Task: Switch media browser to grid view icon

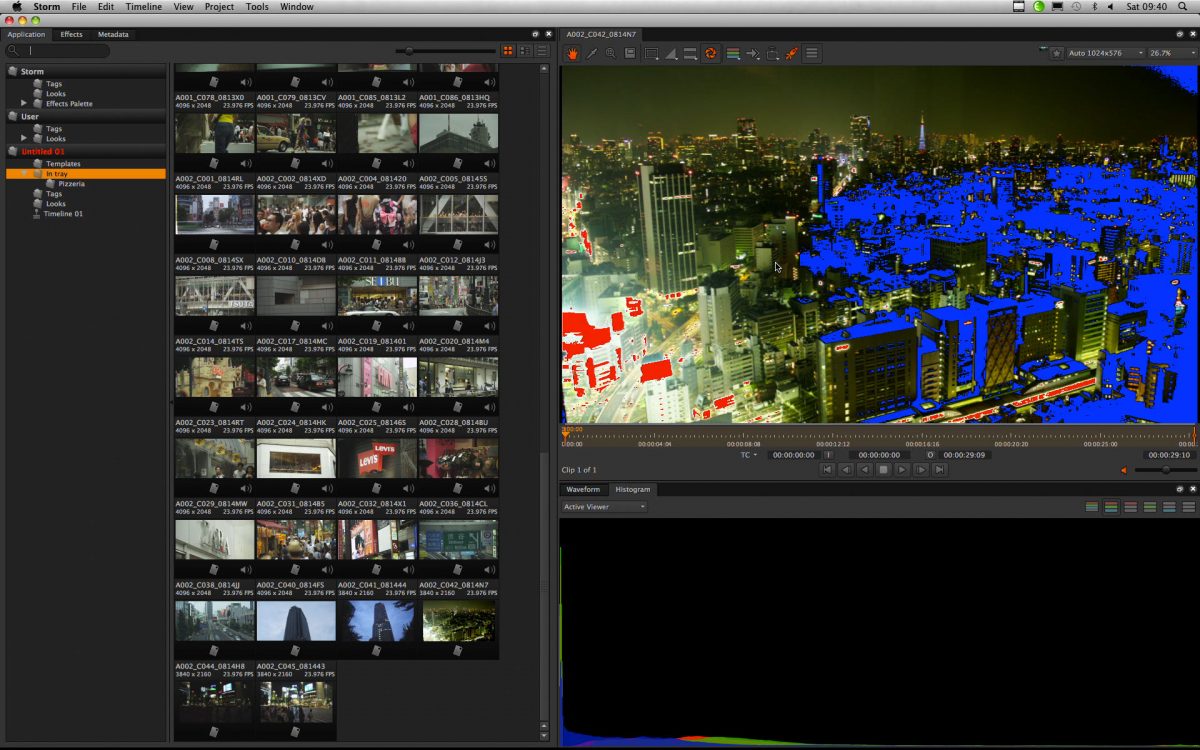Action: 508,49
